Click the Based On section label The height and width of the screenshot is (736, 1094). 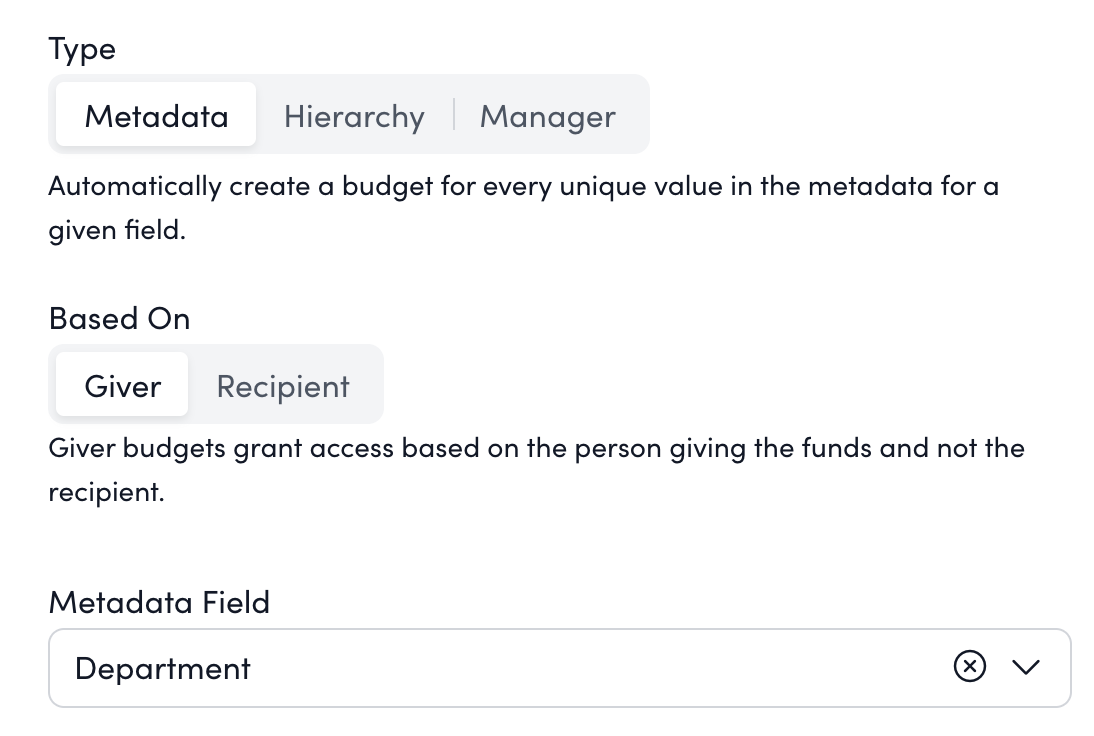[x=119, y=318]
